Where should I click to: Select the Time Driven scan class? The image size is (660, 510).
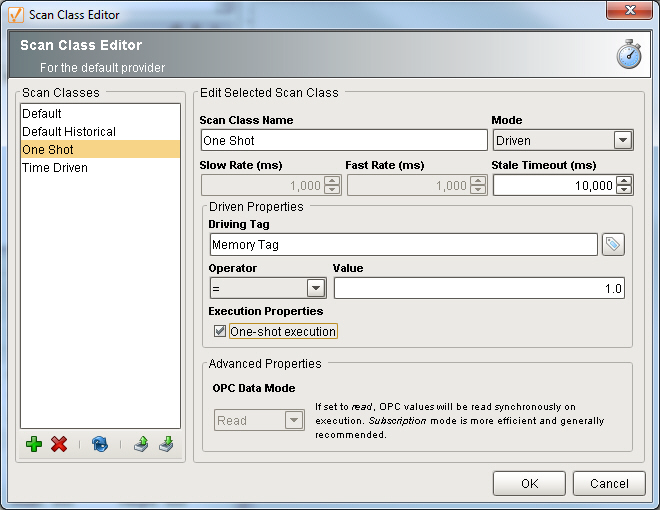point(55,168)
